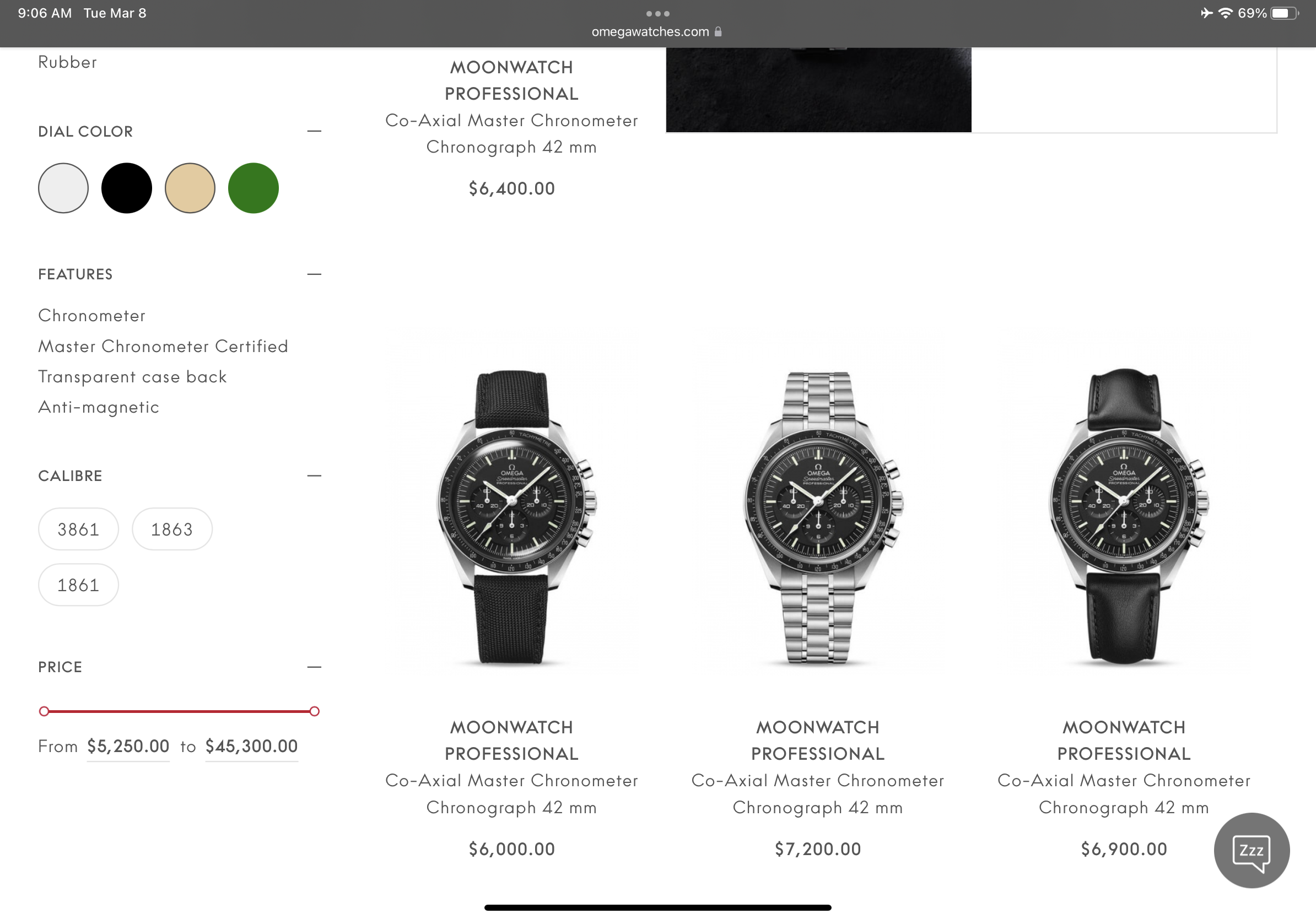Edit the minimum price $5,250.00 field
The height and width of the screenshot is (919, 1316).
coord(128,746)
